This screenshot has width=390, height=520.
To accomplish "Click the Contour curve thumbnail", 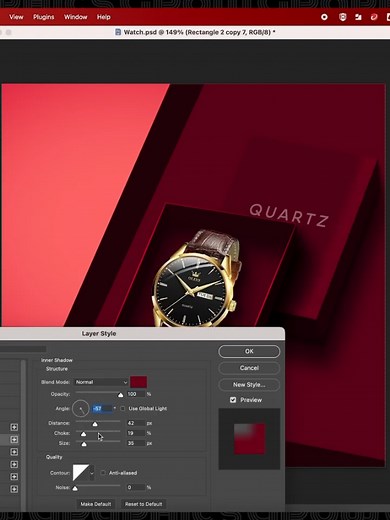I will click(81, 473).
